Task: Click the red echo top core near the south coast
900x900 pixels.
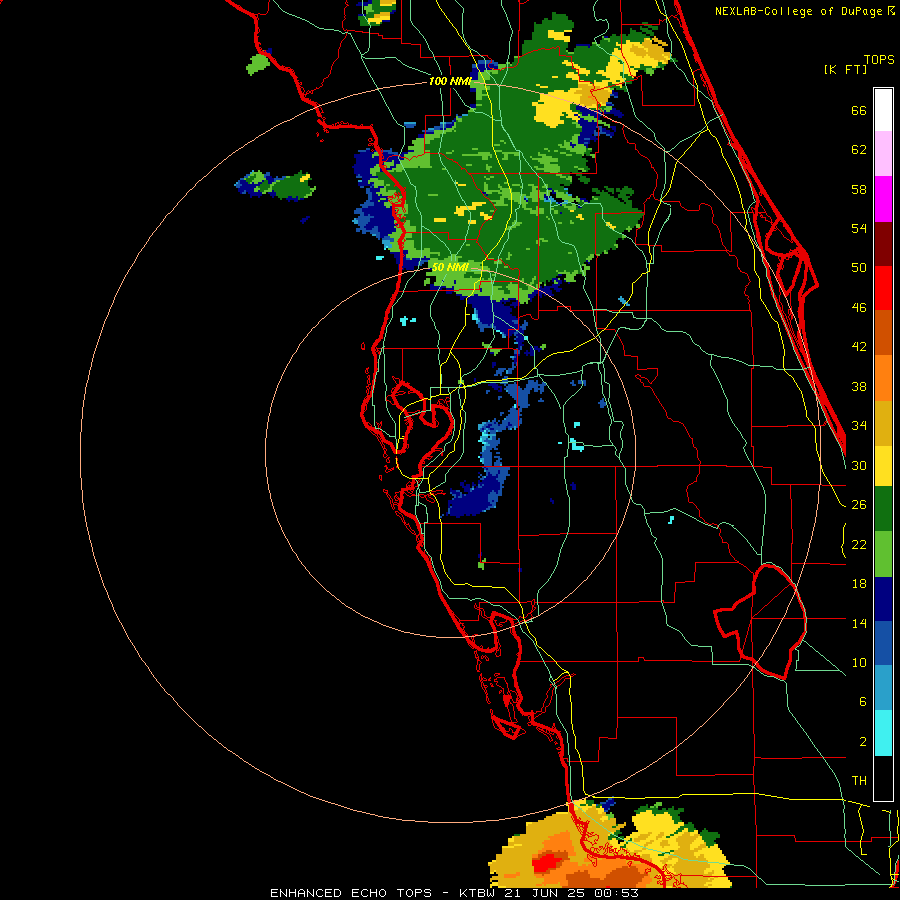Action: click(545, 861)
